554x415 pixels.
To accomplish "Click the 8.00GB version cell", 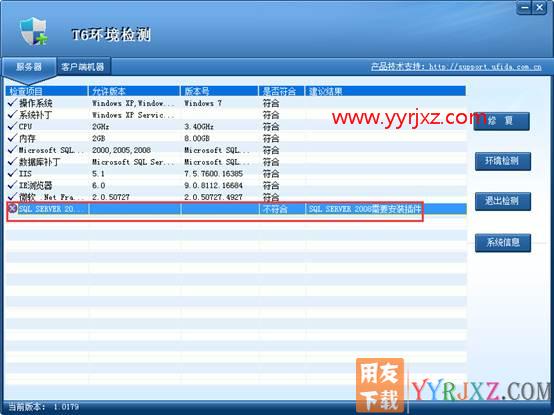I will click(197, 138).
